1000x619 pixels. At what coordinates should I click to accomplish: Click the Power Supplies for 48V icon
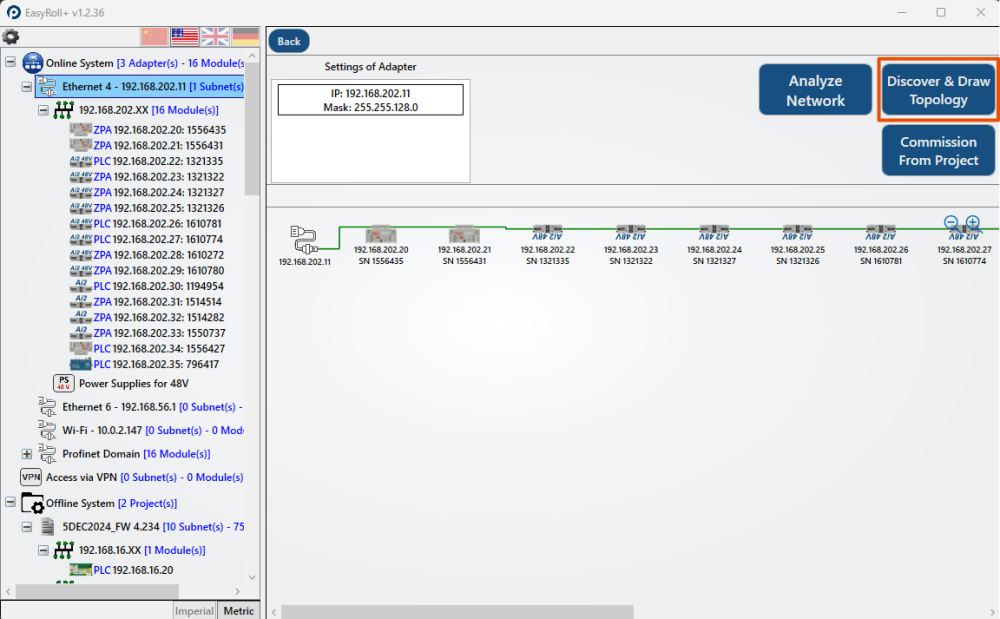[62, 382]
